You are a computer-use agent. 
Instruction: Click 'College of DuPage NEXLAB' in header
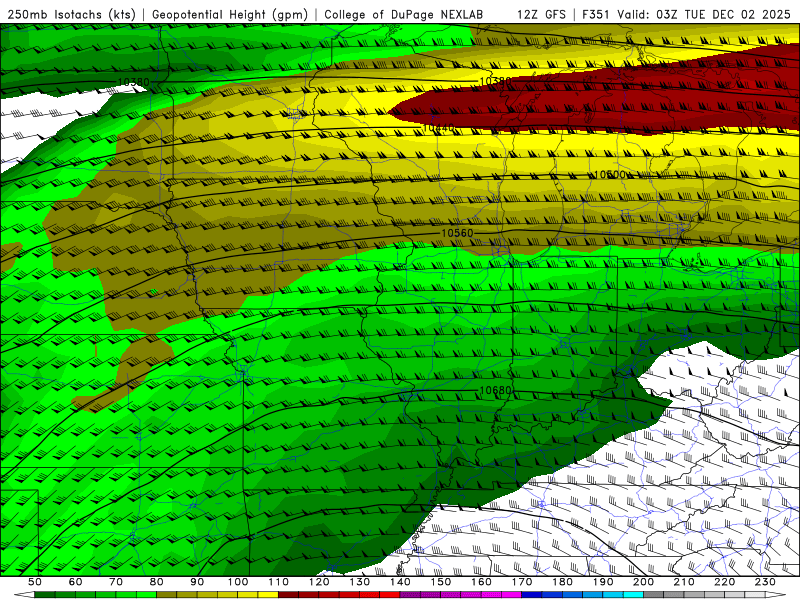[x=404, y=14]
